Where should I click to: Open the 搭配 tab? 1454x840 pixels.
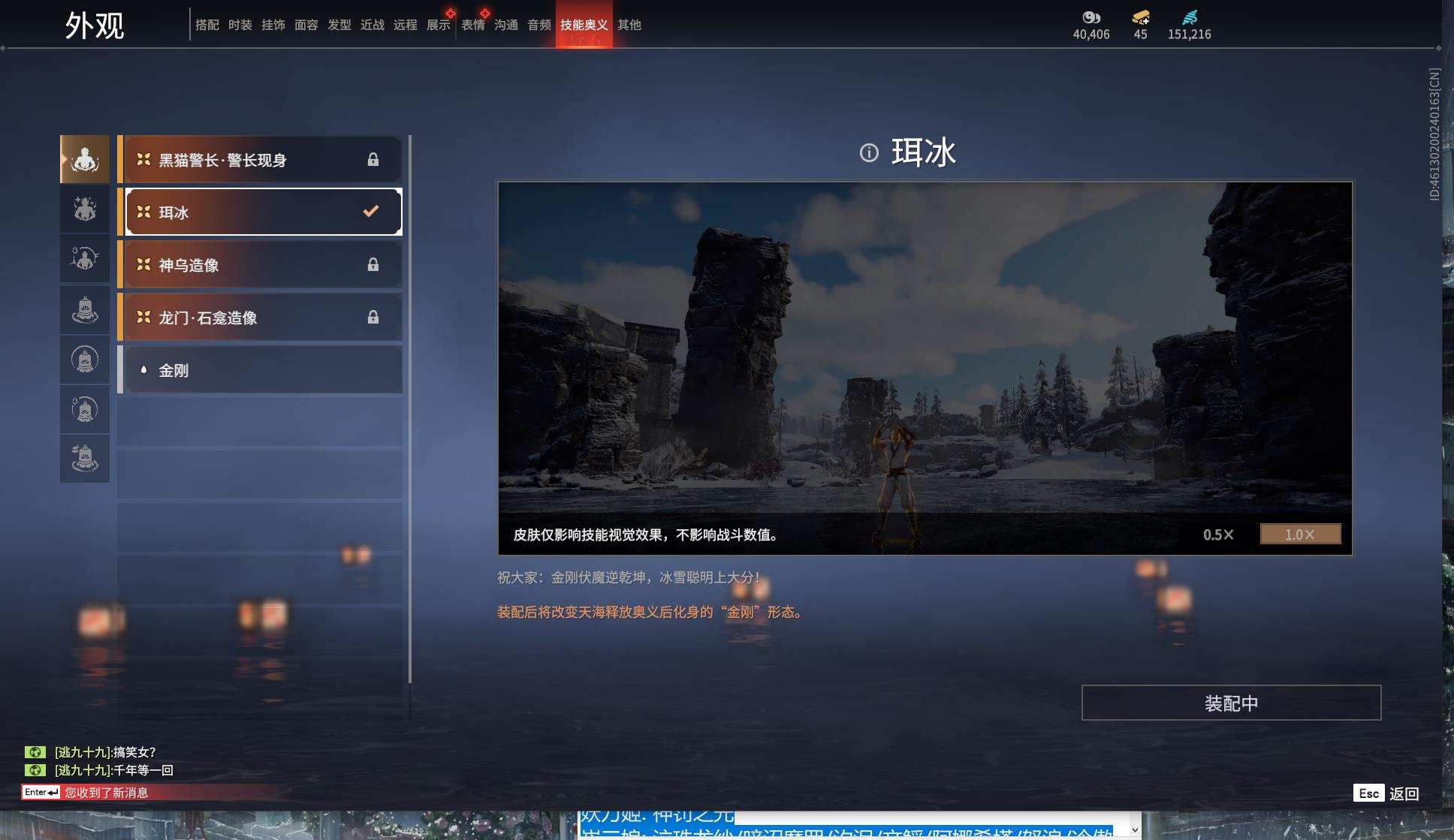207,25
